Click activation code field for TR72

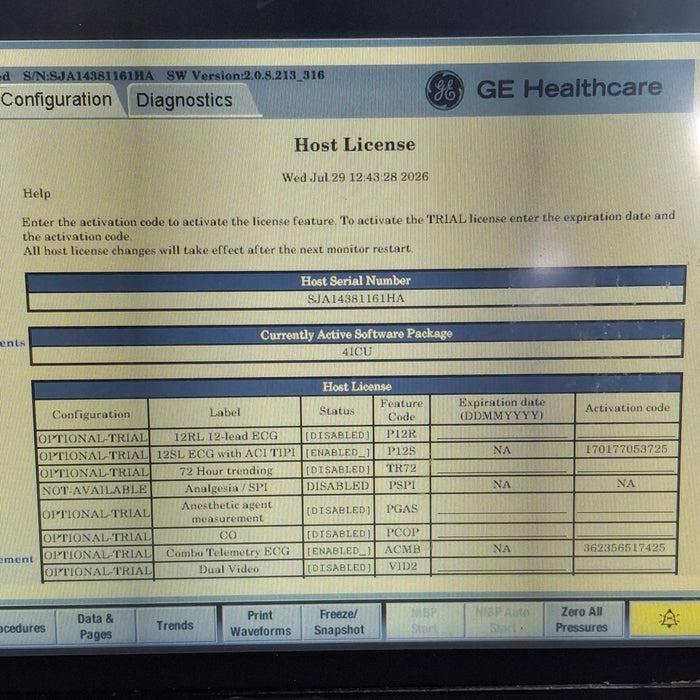coord(626,466)
